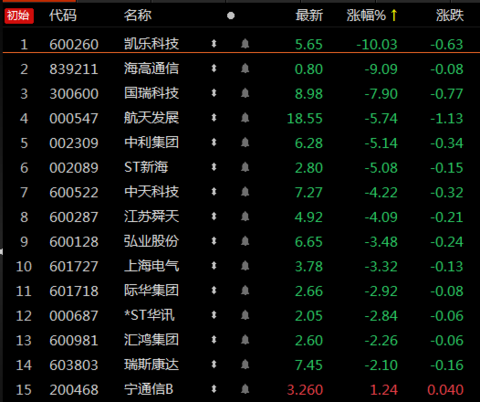Click the red 初始 button
This screenshot has width=480, height=402.
point(19,16)
